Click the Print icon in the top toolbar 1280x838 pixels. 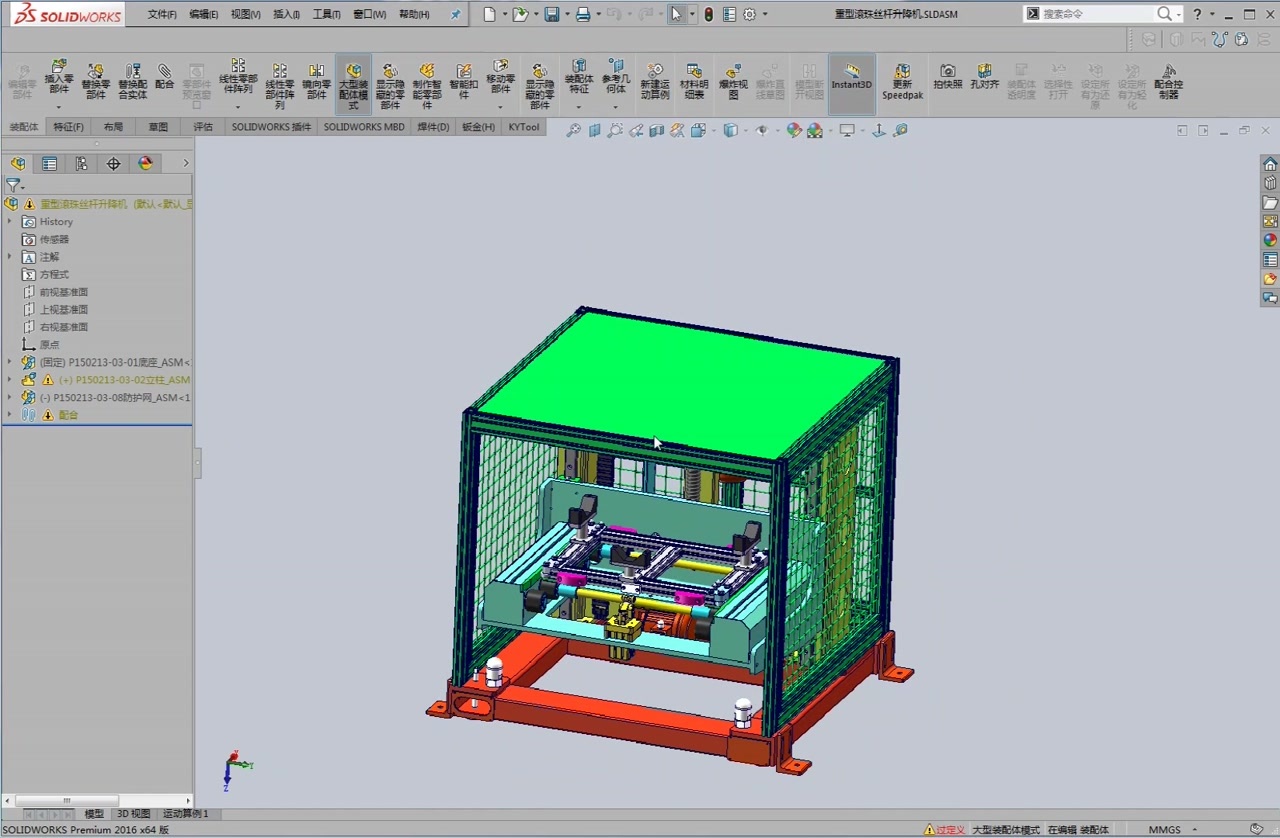pyautogui.click(x=583, y=14)
